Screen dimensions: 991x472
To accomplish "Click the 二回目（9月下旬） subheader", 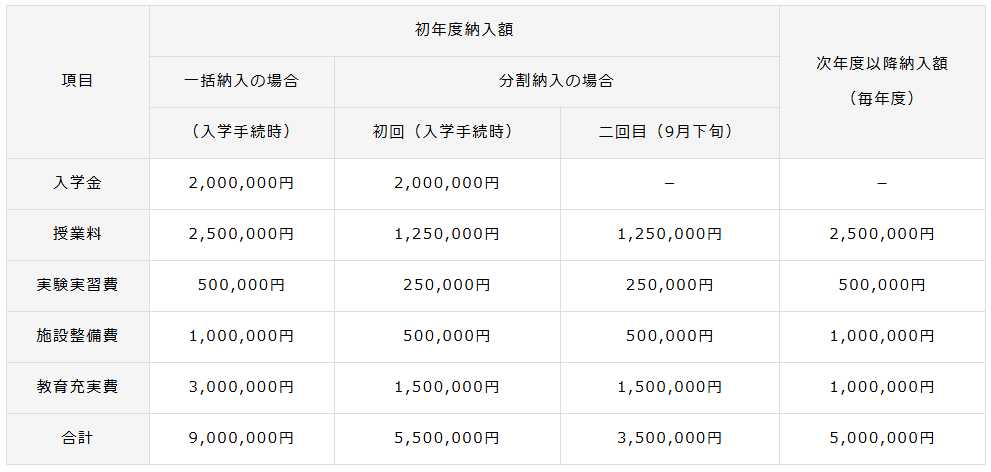I will pyautogui.click(x=669, y=132).
